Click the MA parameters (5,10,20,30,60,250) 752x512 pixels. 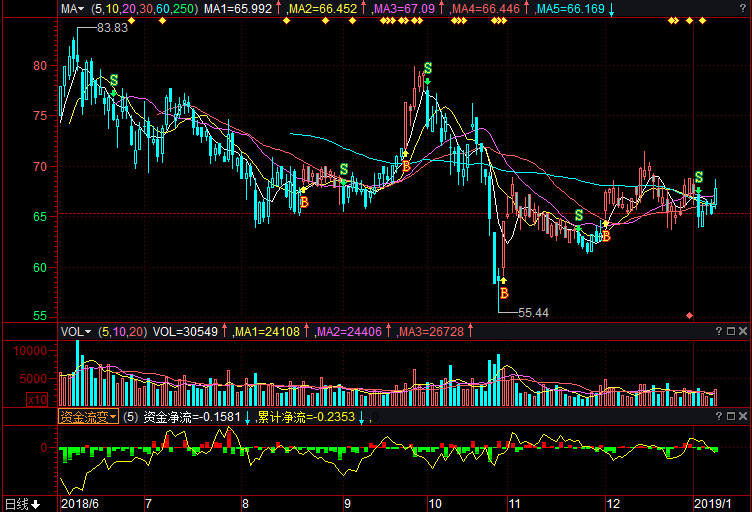coord(144,9)
